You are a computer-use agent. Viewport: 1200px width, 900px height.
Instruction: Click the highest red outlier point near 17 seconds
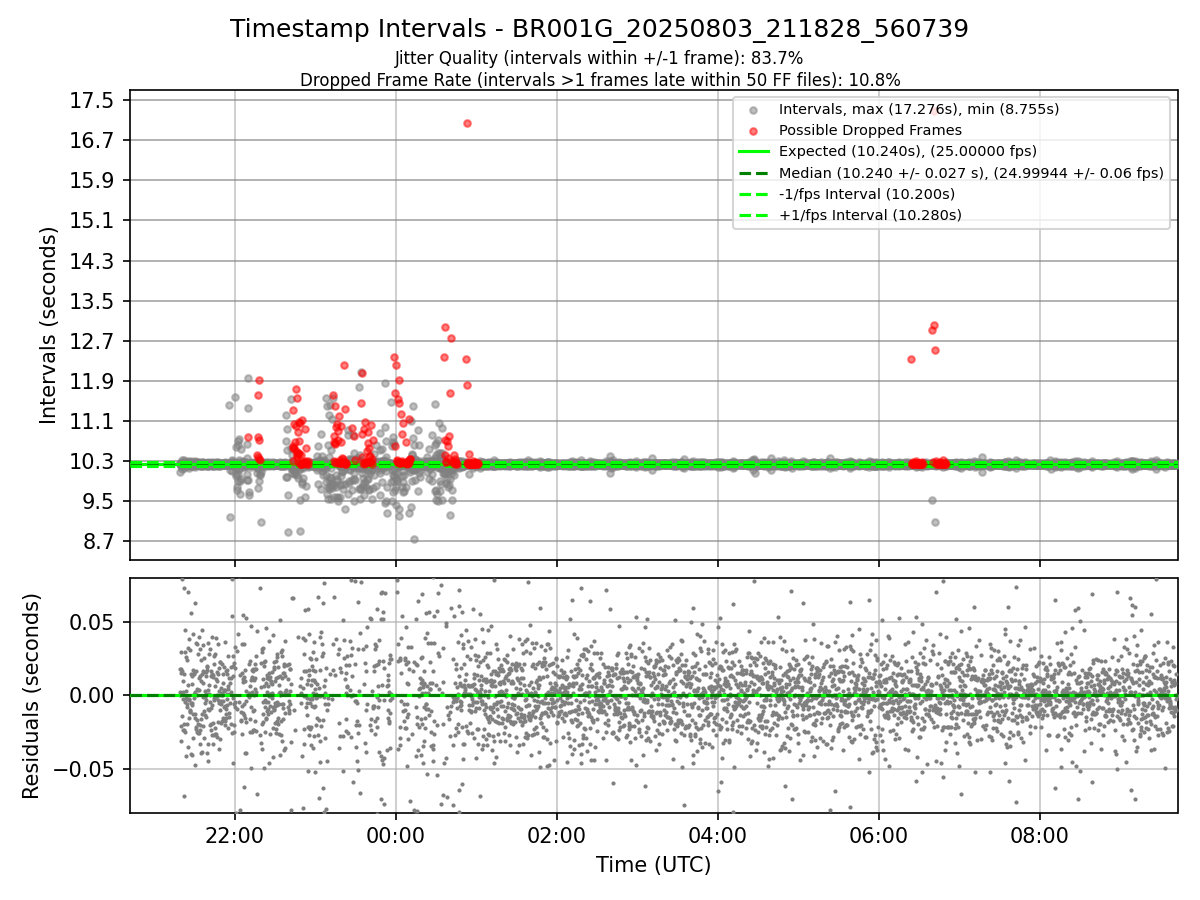[x=467, y=123]
